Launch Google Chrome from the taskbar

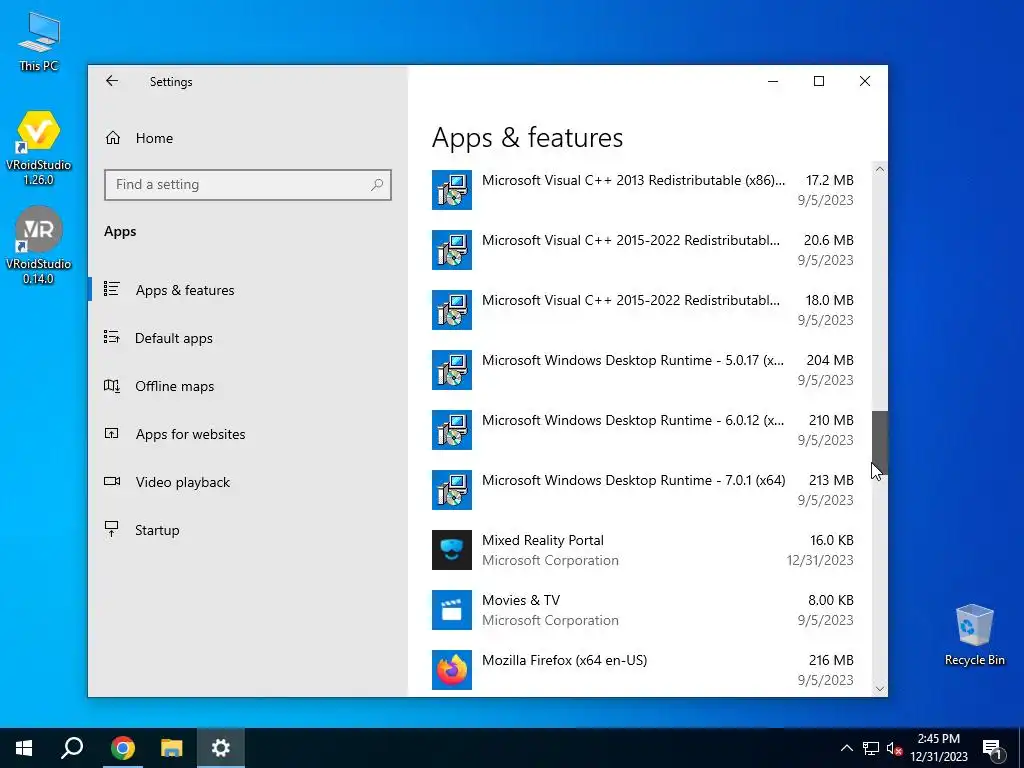tap(122, 748)
